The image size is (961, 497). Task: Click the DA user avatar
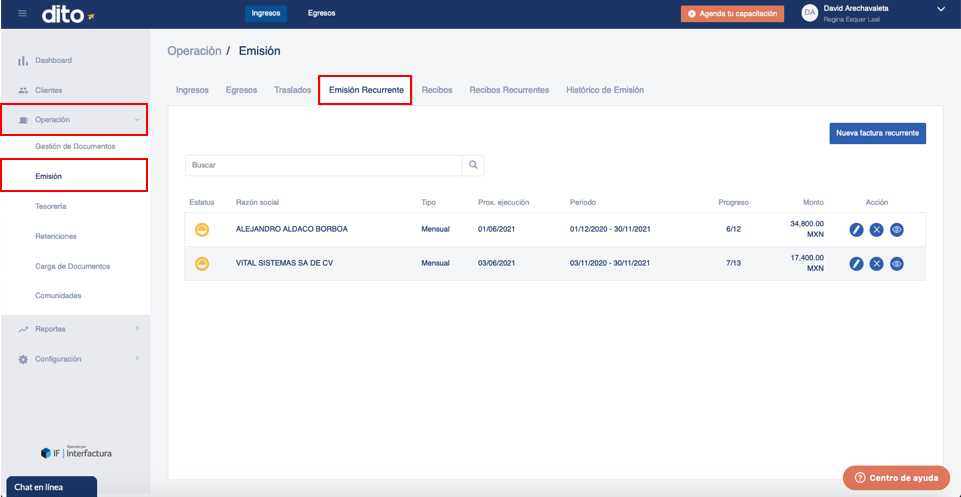[810, 13]
